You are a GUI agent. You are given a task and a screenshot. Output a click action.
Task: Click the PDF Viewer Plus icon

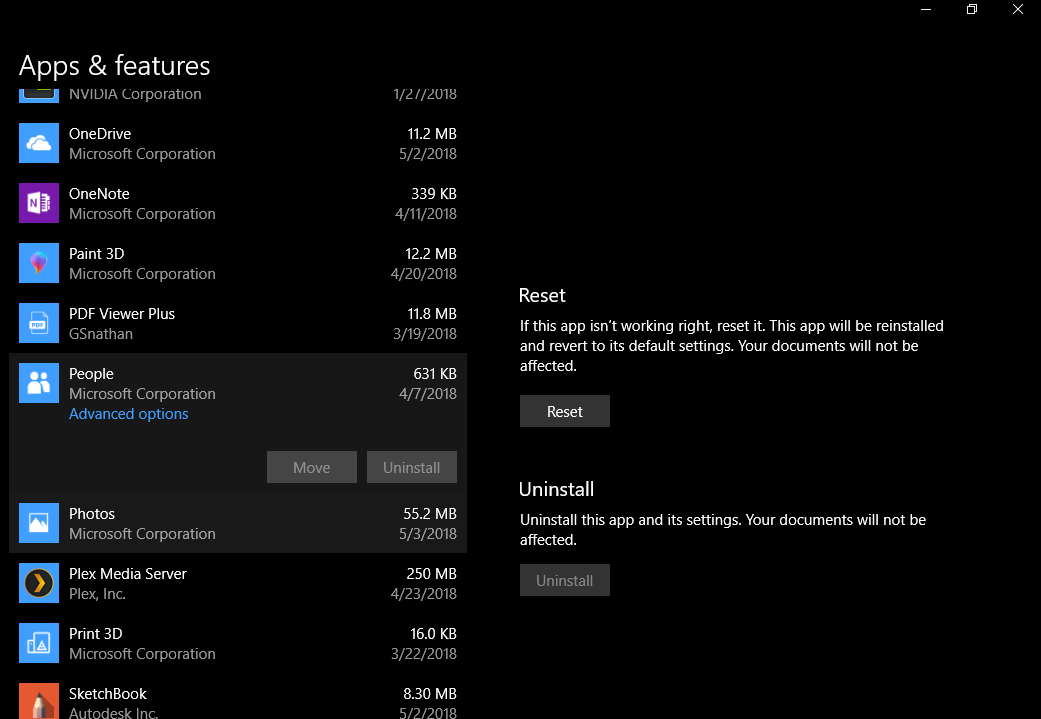click(x=38, y=323)
